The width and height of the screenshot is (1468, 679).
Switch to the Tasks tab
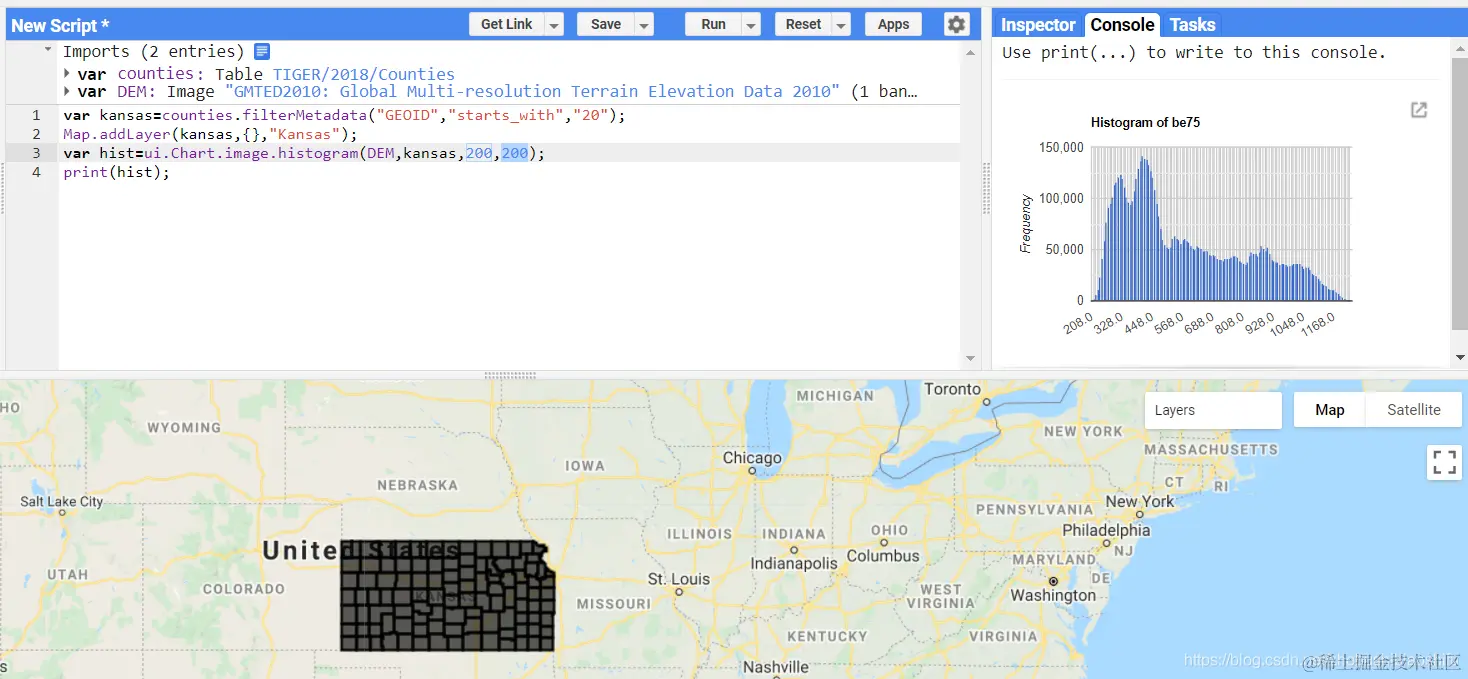coord(1192,25)
